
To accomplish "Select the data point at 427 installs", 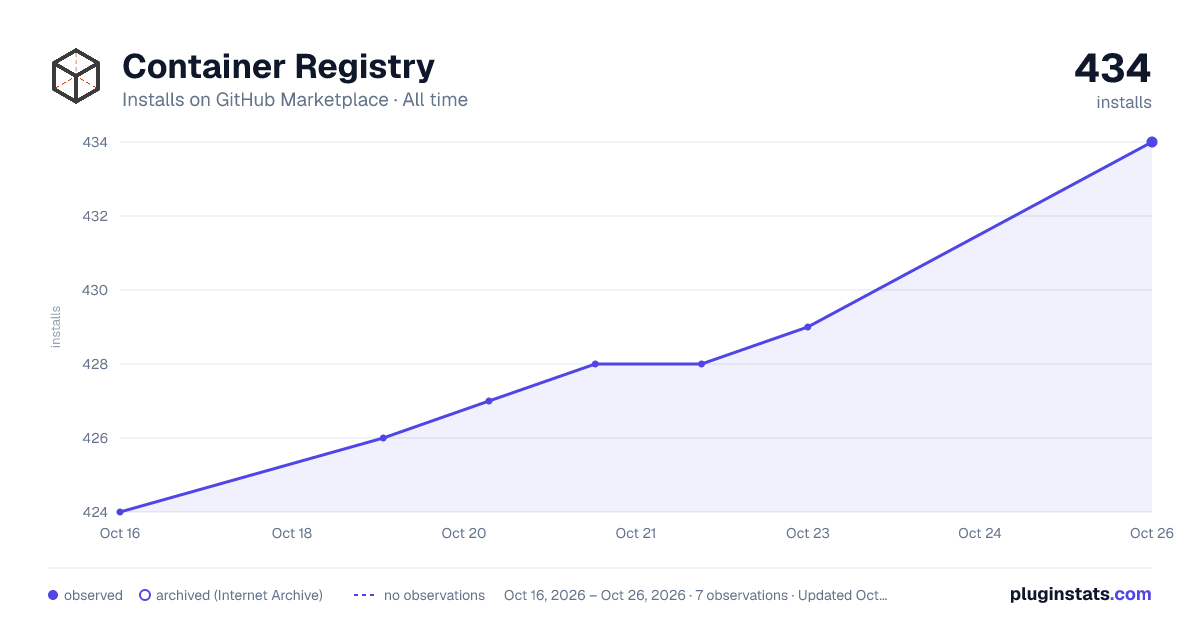I will pos(489,401).
